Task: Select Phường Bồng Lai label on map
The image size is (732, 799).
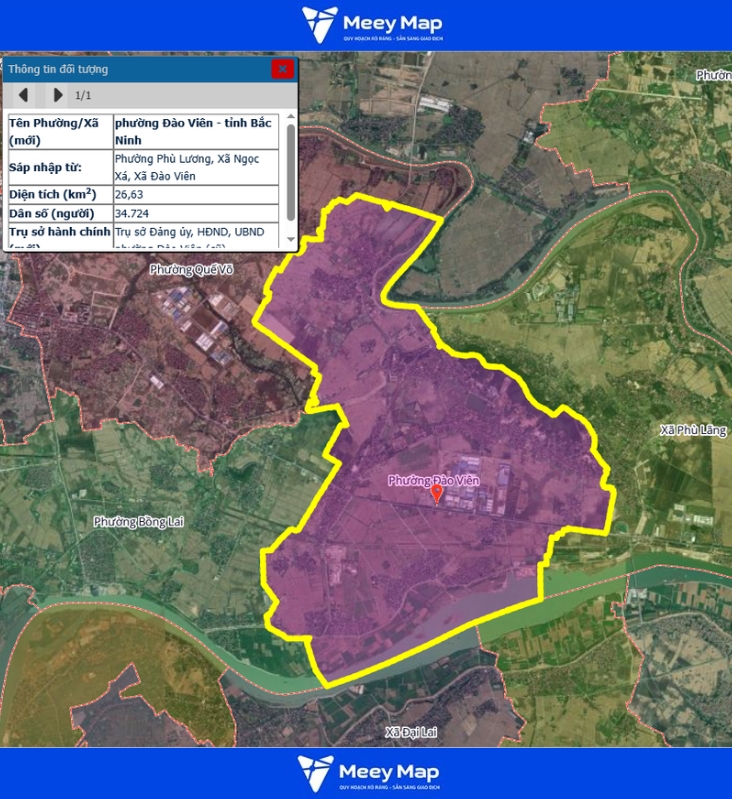Action: tap(134, 522)
